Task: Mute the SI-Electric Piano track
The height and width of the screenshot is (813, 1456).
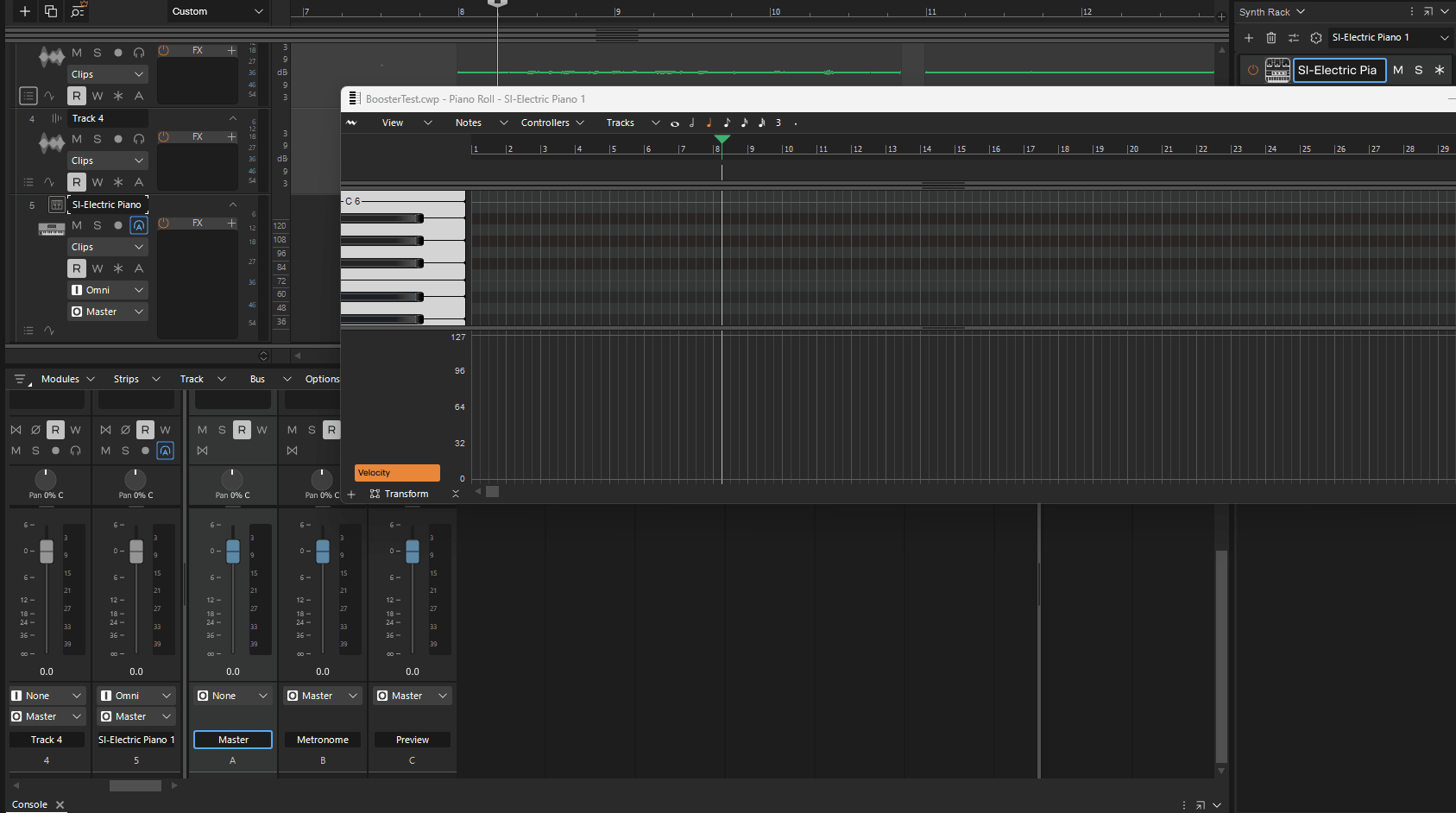Action: [x=77, y=225]
